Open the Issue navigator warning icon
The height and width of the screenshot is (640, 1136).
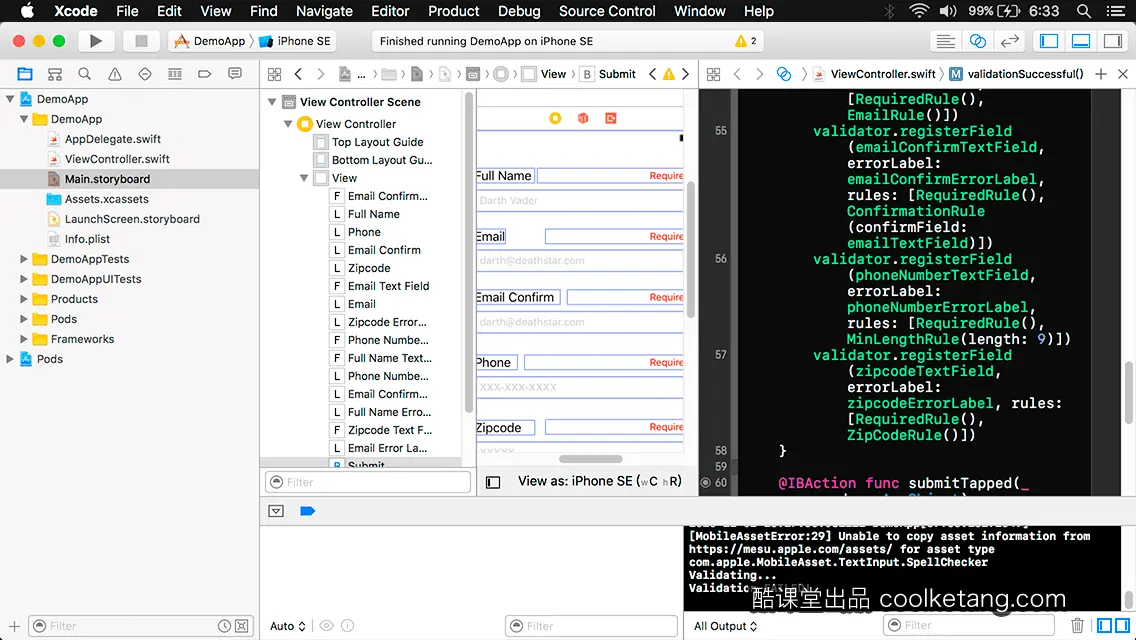(114, 74)
